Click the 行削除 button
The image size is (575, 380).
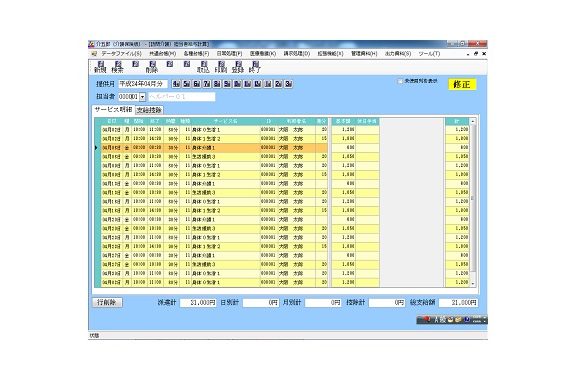click(107, 303)
